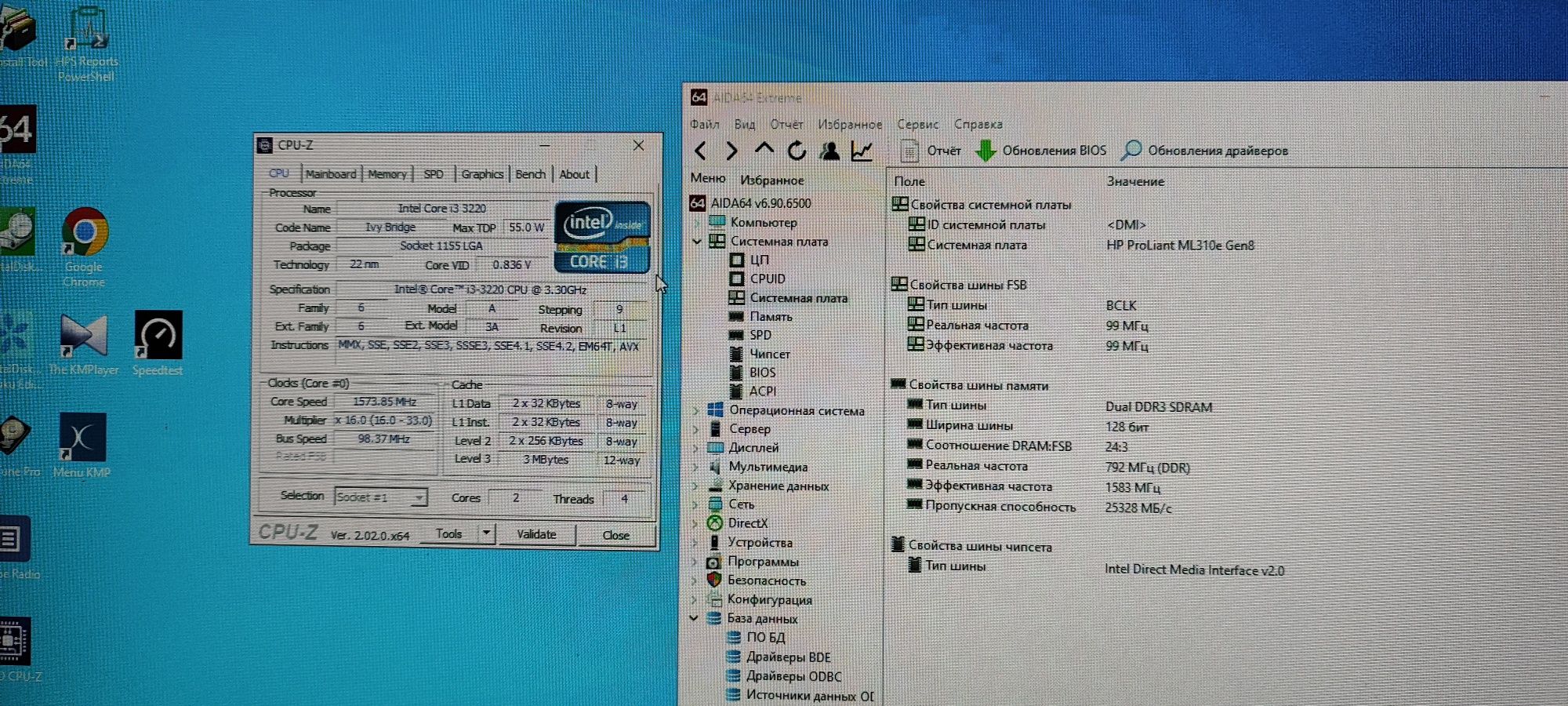Open Memory tab in CPU-Z
Viewport: 1568px width, 706px height.
387,174
